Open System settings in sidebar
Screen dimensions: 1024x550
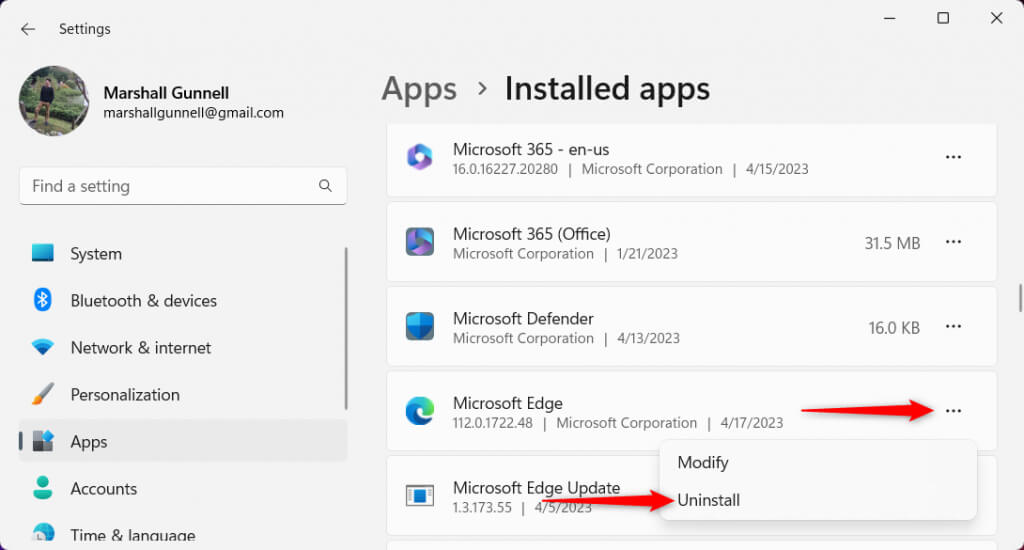96,254
